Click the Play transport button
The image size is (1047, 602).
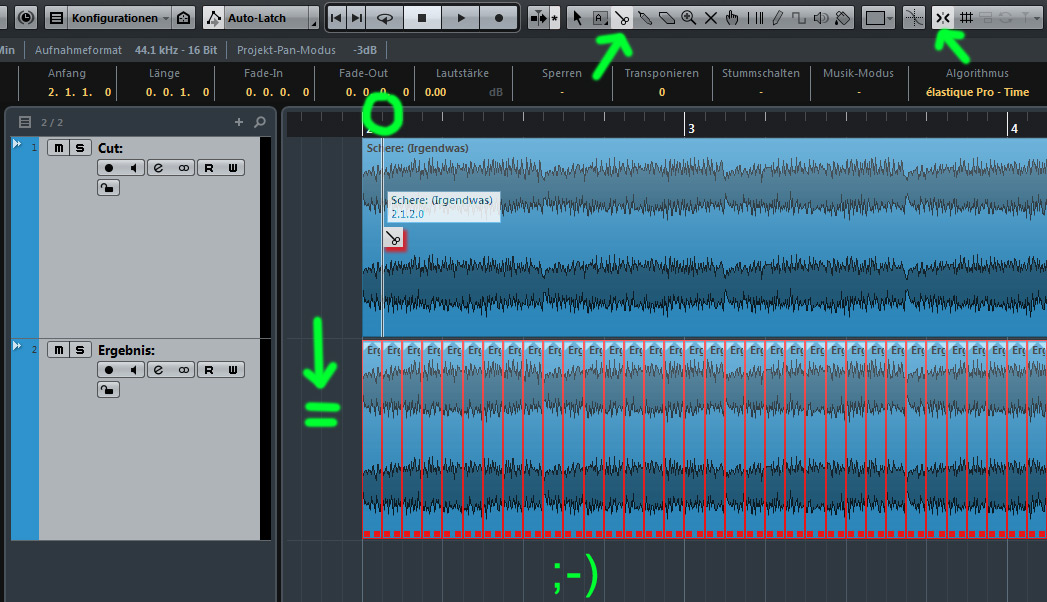[461, 18]
